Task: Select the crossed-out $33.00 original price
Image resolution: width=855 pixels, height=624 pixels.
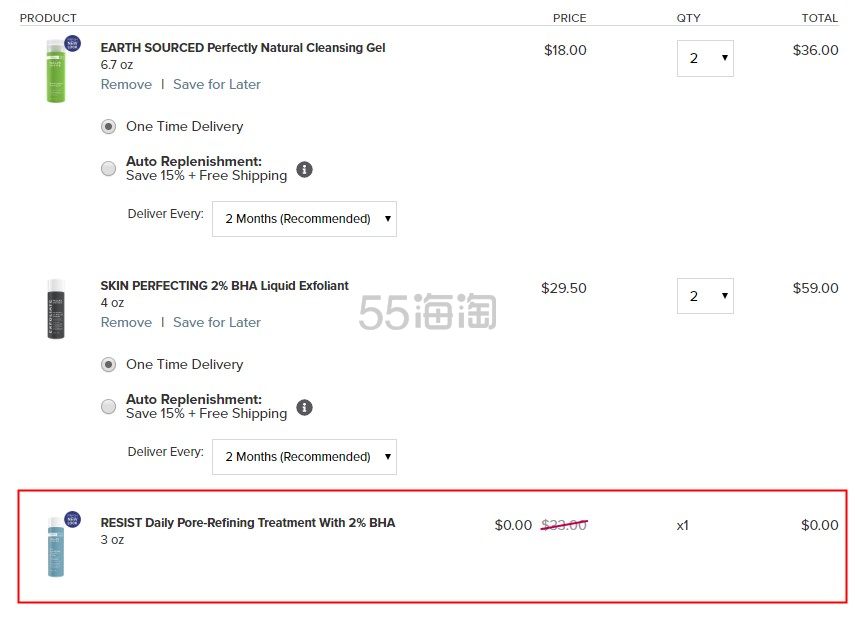Action: point(564,525)
